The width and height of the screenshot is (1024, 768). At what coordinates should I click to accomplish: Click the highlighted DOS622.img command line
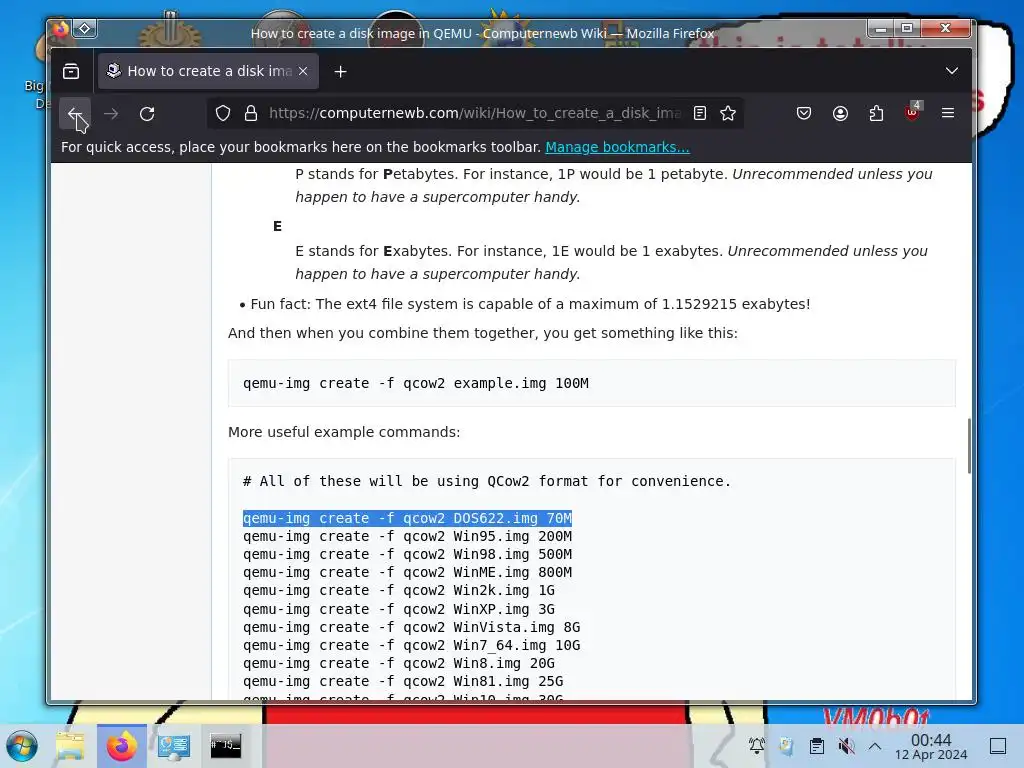coord(407,518)
